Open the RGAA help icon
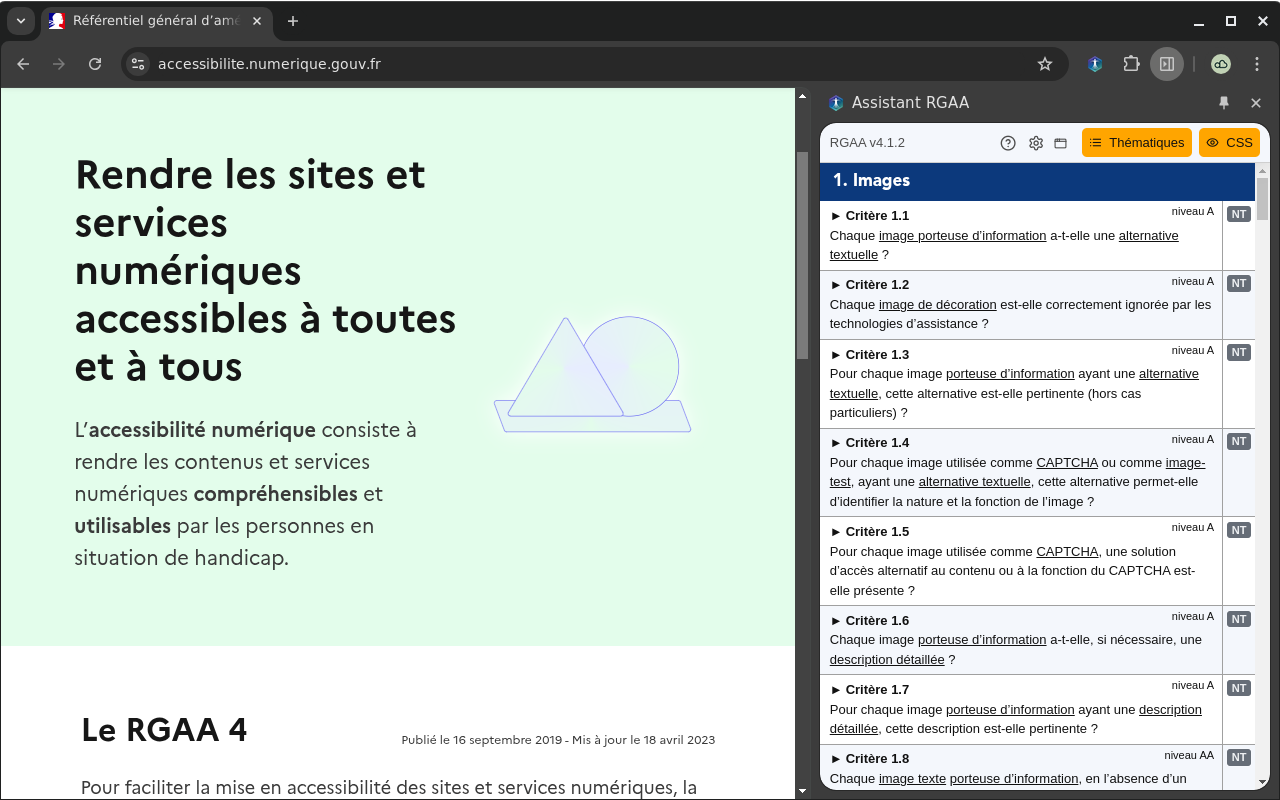The image size is (1280, 800). (x=1007, y=142)
